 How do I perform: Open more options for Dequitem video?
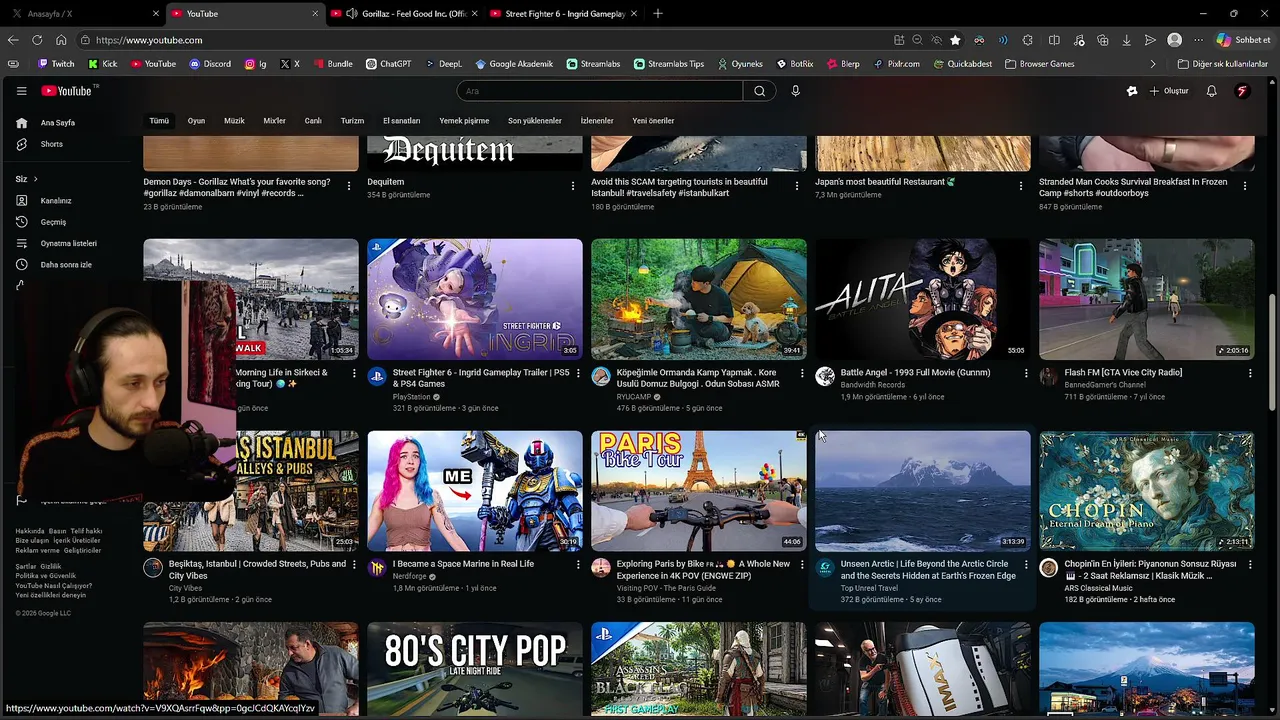coord(573,186)
